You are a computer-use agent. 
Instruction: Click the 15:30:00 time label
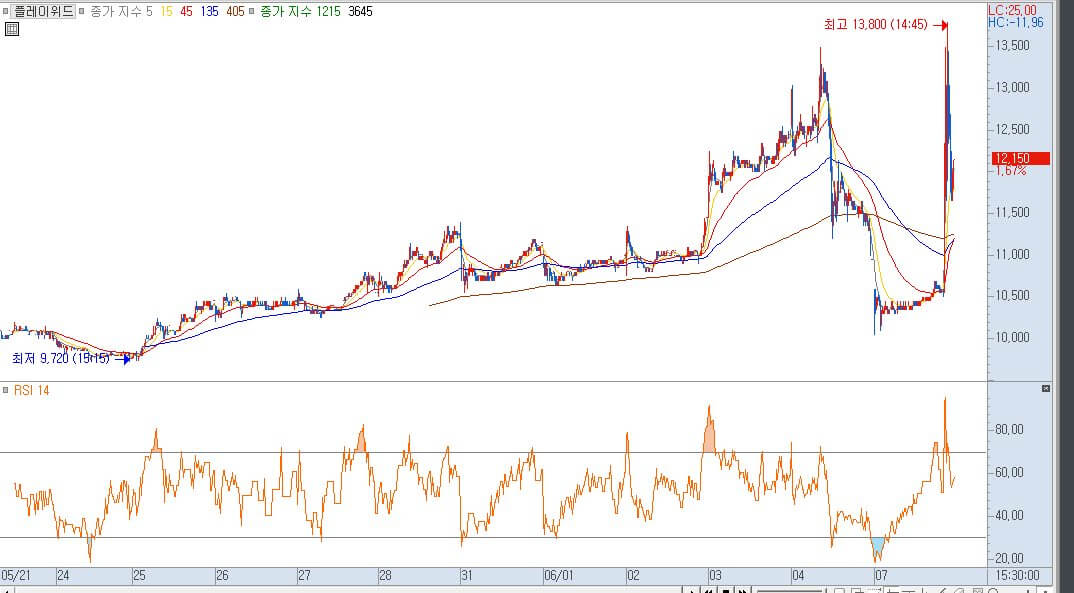[1017, 575]
